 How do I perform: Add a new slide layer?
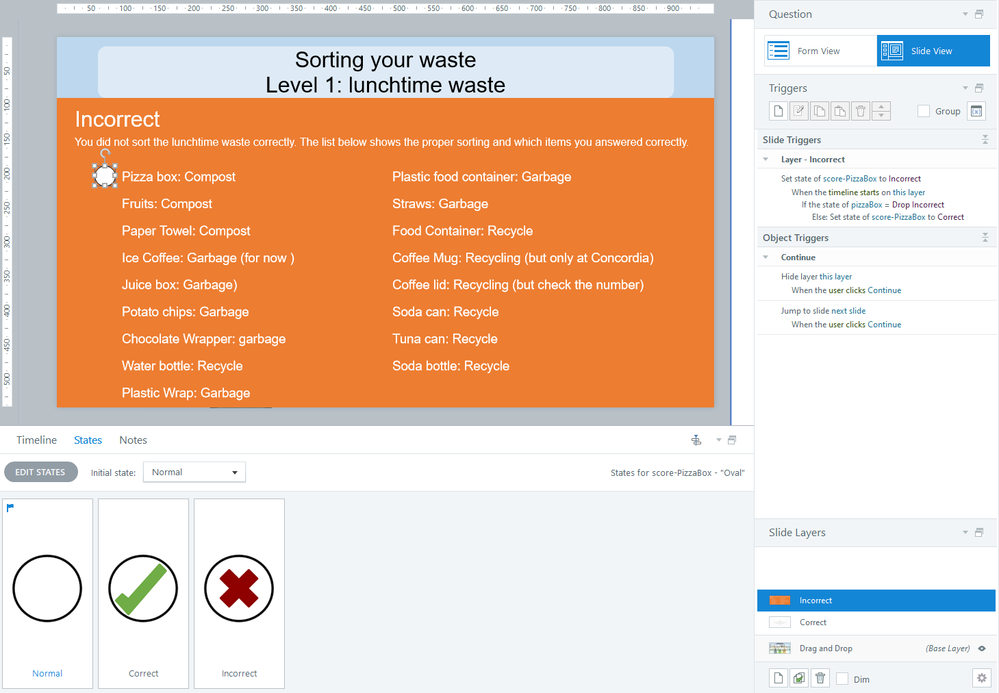(778, 678)
